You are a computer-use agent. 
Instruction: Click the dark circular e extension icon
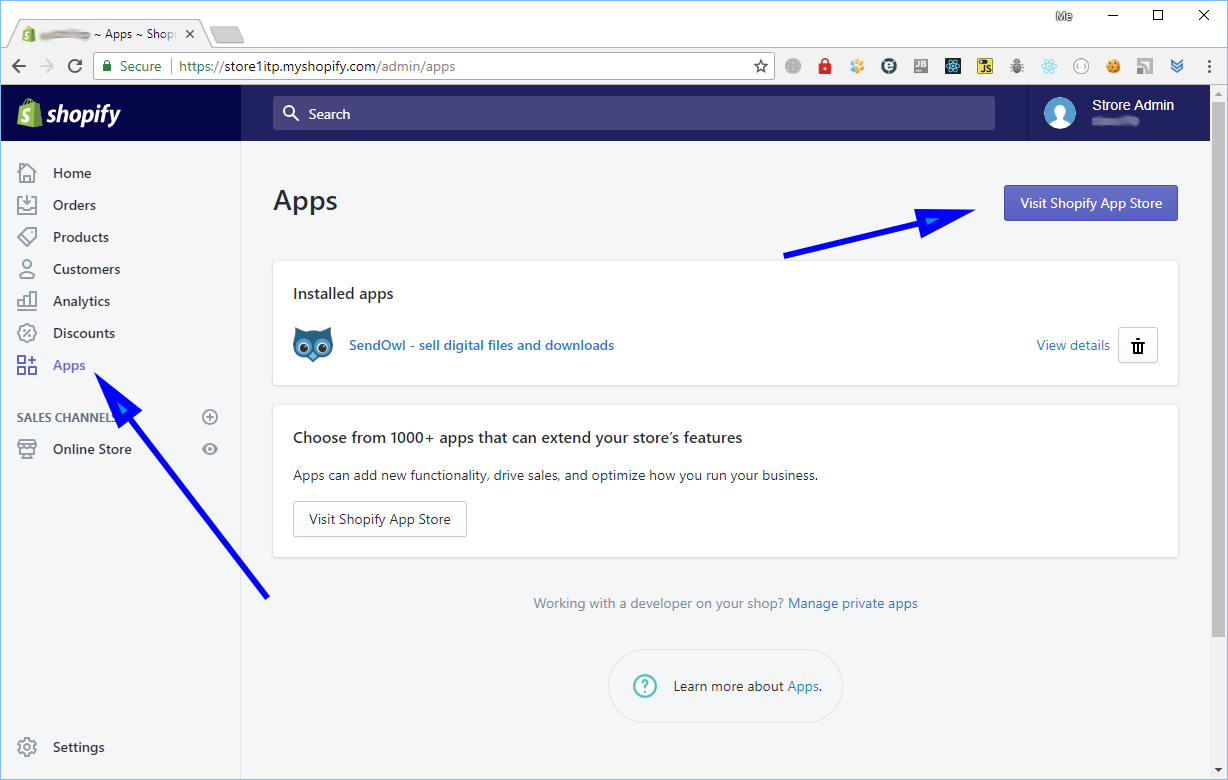[889, 66]
